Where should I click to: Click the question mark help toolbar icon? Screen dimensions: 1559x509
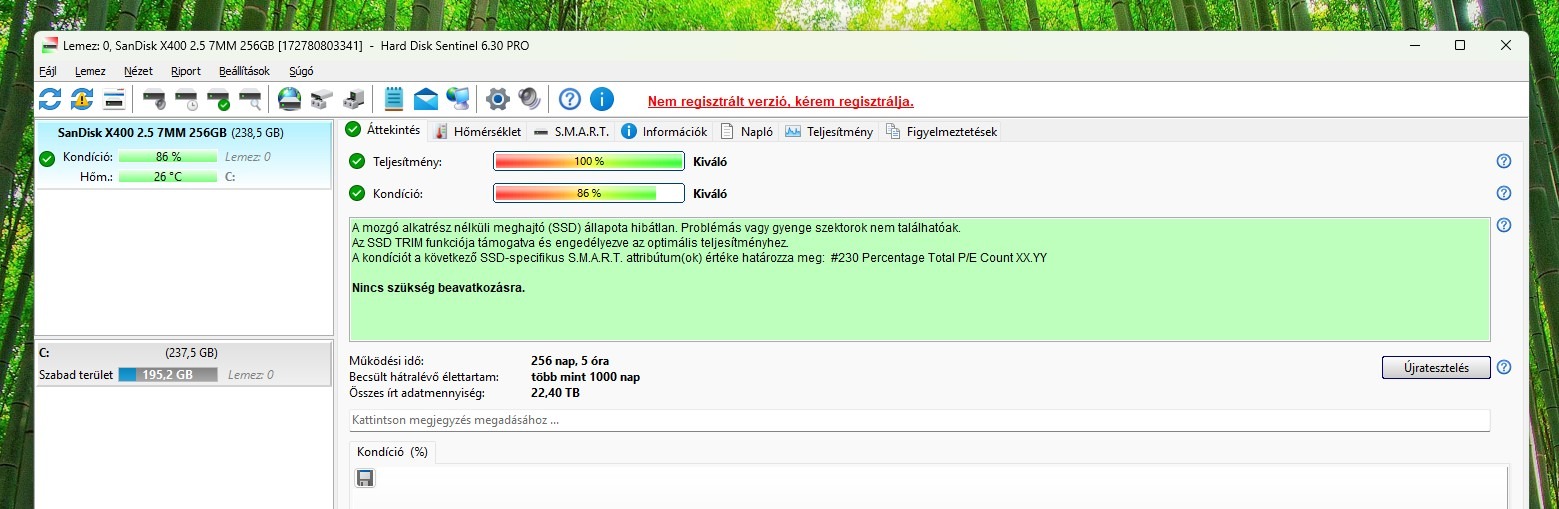(570, 99)
